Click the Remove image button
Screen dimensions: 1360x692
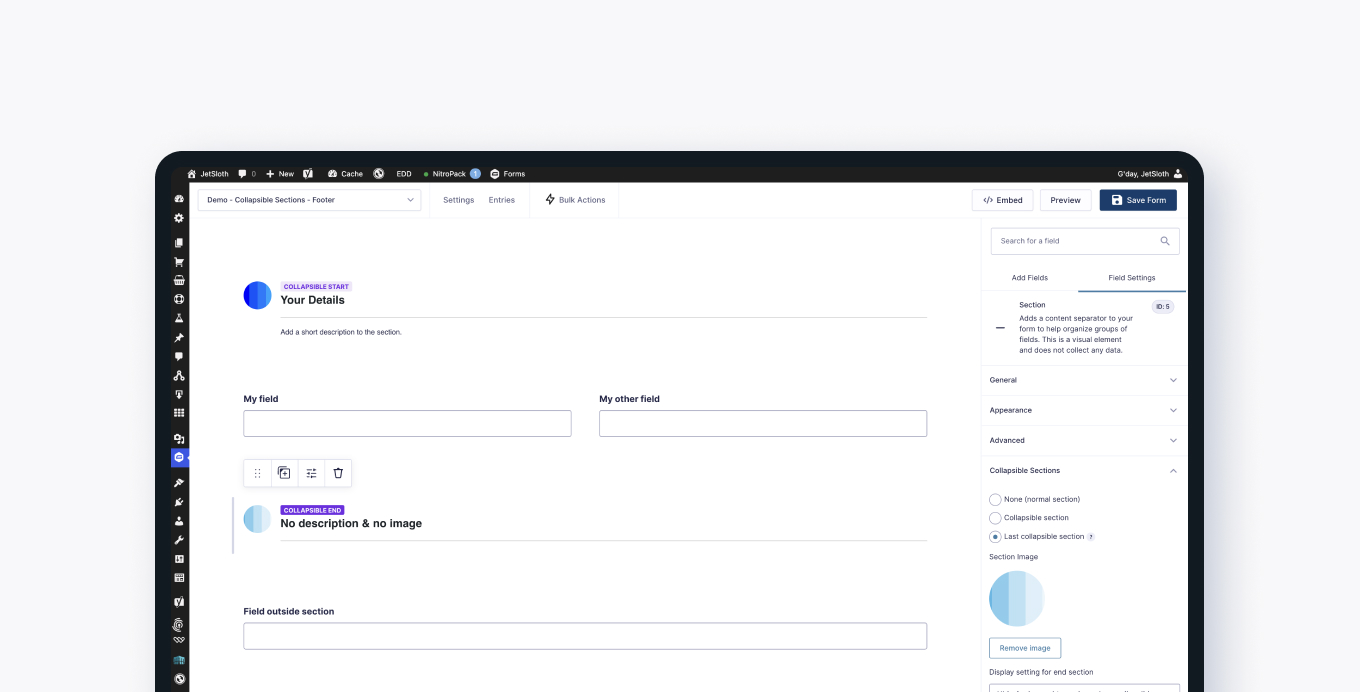(x=1025, y=648)
